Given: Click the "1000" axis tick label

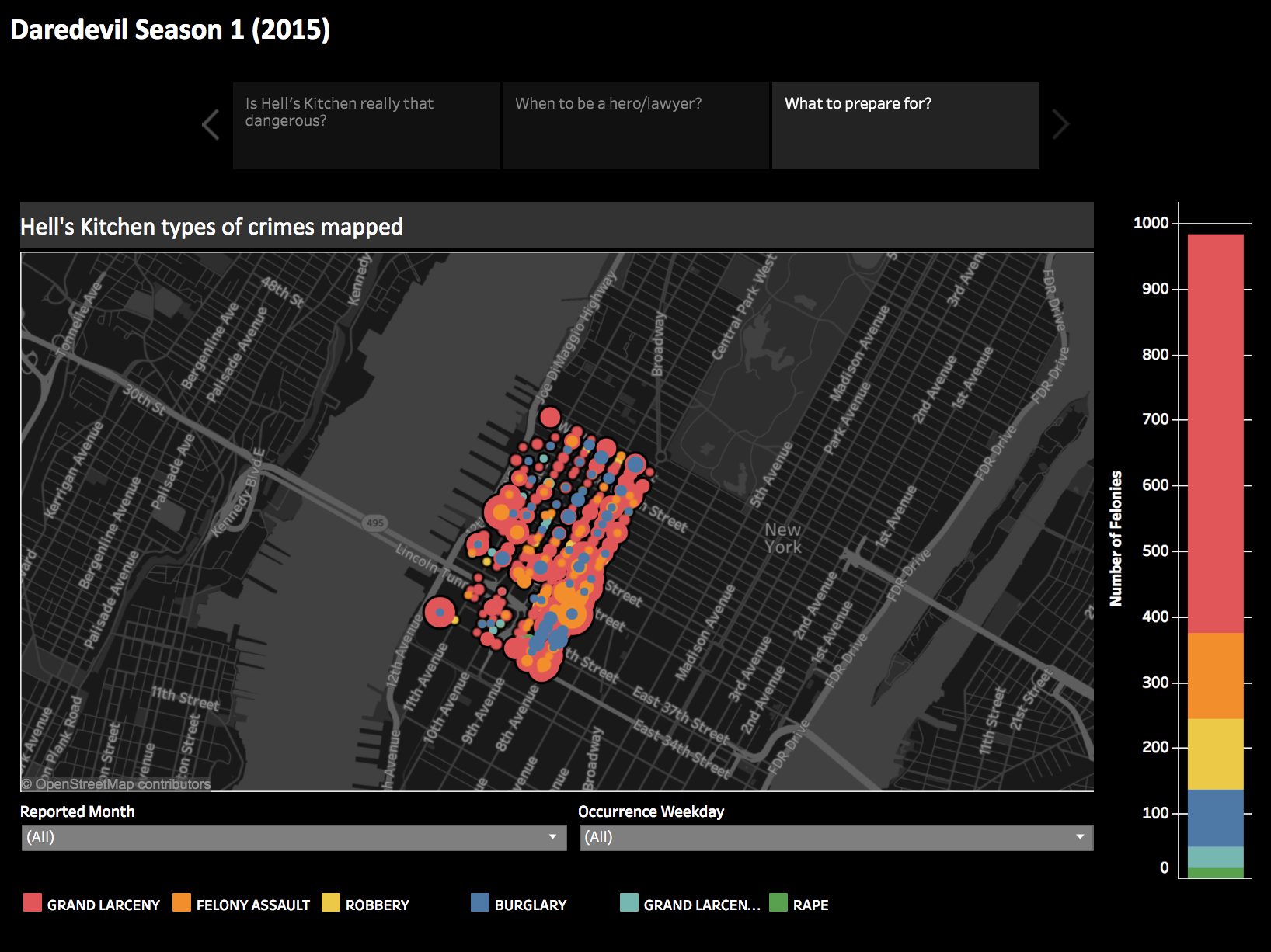Looking at the screenshot, I should click(1151, 223).
